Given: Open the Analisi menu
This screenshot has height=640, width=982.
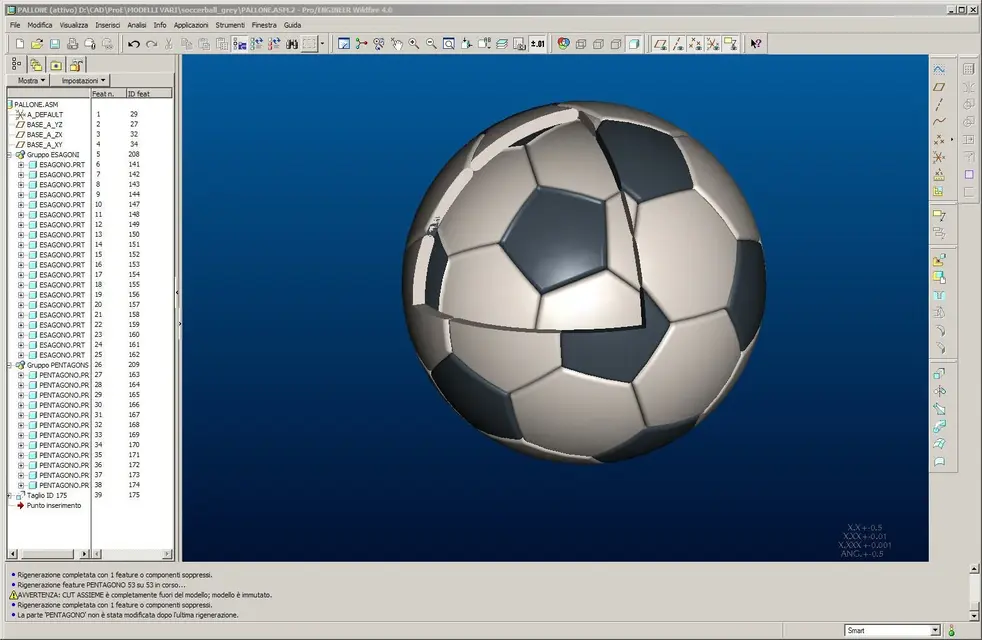Looking at the screenshot, I should point(137,25).
